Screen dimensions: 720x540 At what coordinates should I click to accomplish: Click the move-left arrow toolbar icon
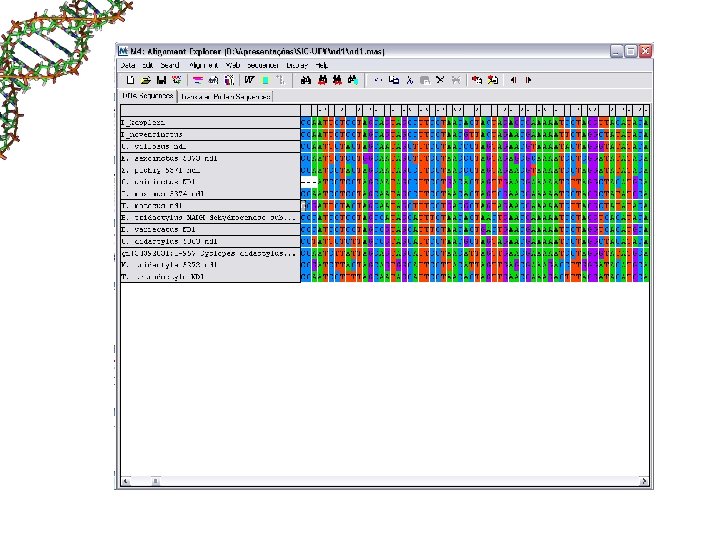click(x=513, y=80)
